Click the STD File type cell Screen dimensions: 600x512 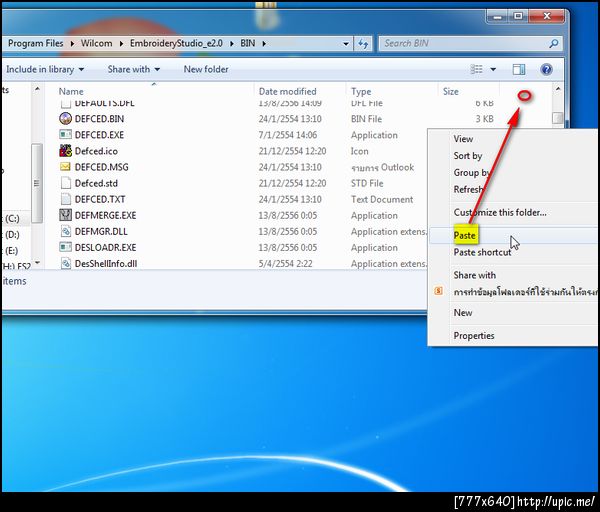tap(367, 183)
